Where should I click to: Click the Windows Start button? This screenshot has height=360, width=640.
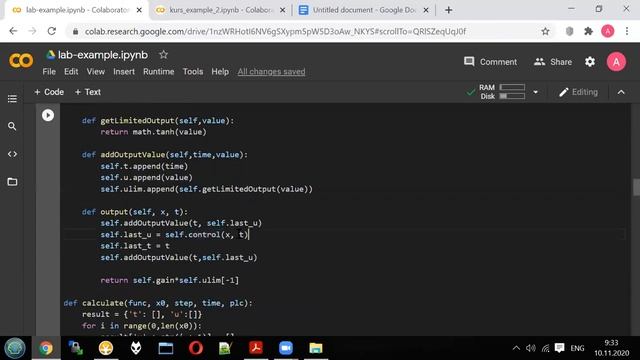15,348
